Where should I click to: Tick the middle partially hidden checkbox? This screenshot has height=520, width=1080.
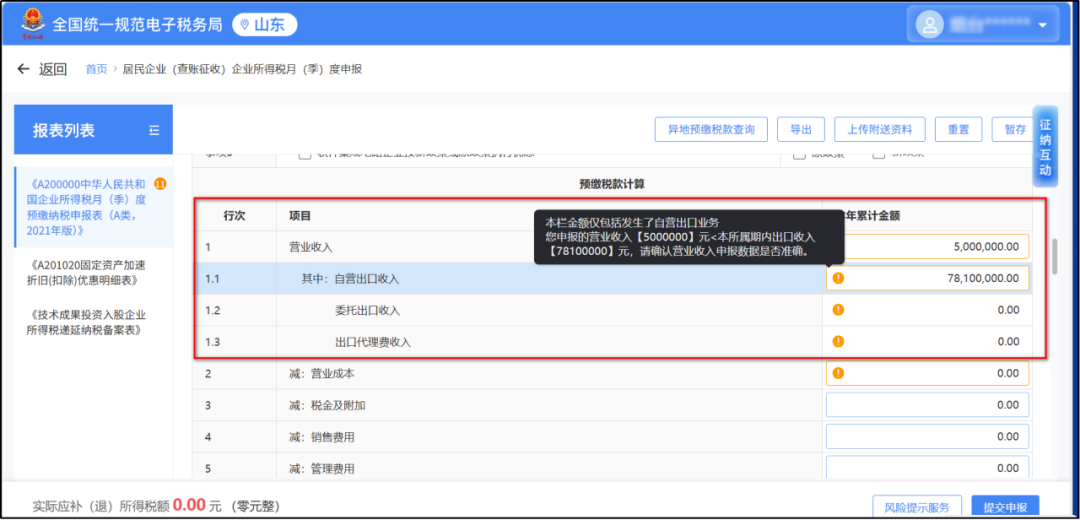click(799, 155)
